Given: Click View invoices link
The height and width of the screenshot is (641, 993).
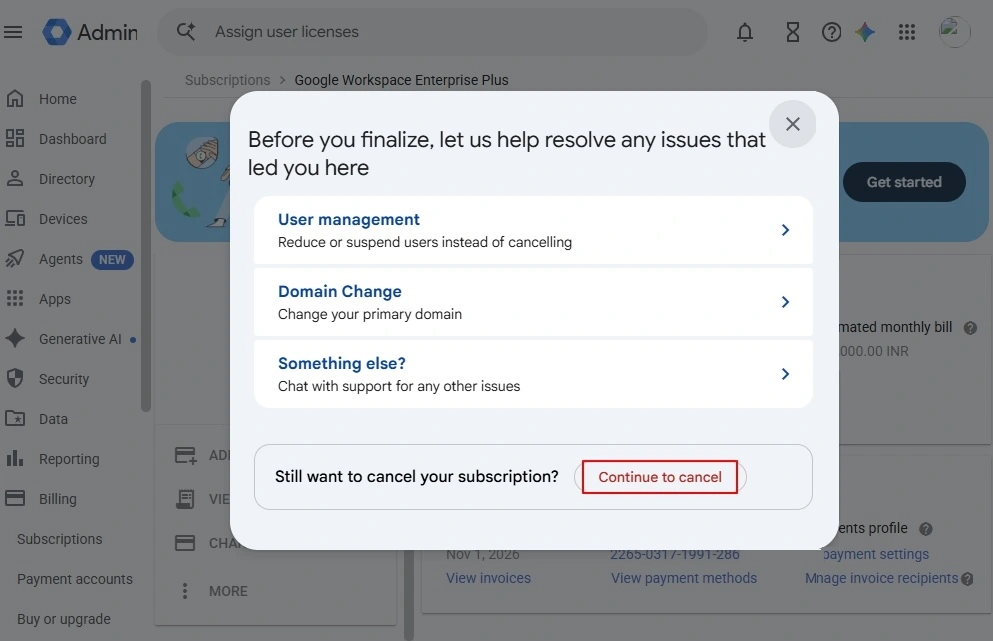Looking at the screenshot, I should pos(488,578).
